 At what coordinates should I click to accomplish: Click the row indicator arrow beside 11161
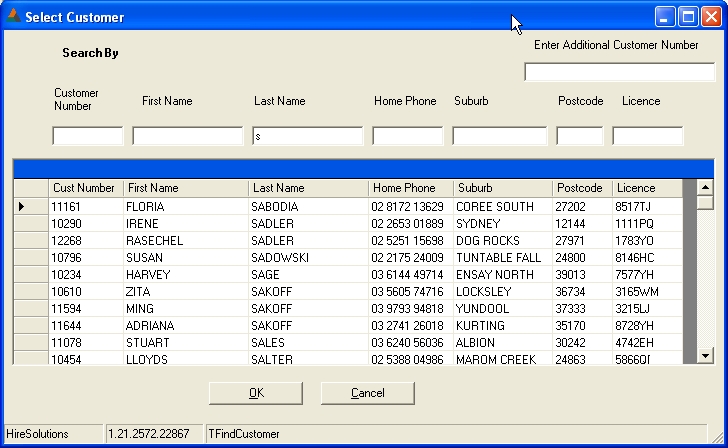pos(21,207)
